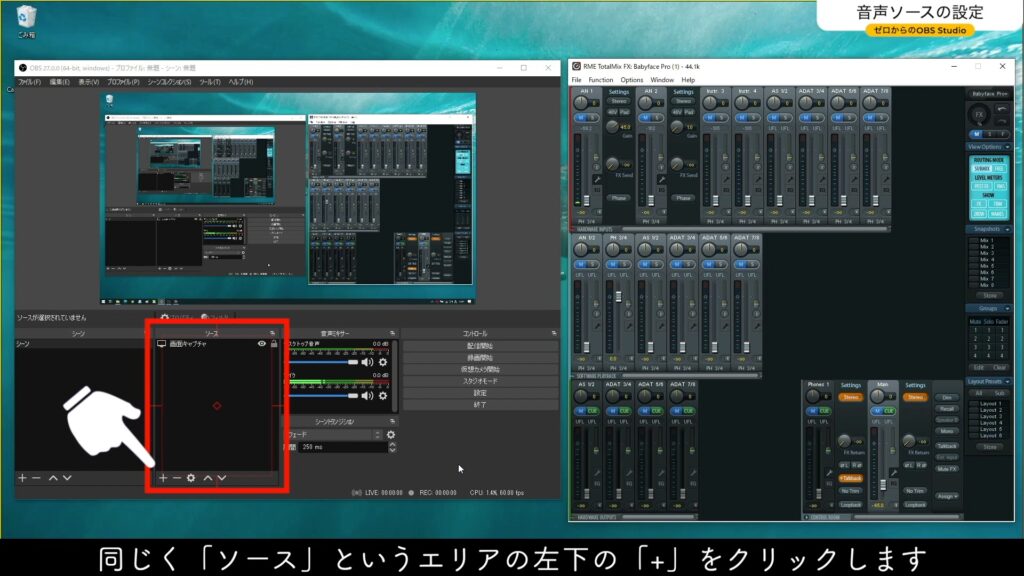Open scene transition gear settings in OBS
Image resolution: width=1024 pixels, height=576 pixels.
(x=391, y=434)
